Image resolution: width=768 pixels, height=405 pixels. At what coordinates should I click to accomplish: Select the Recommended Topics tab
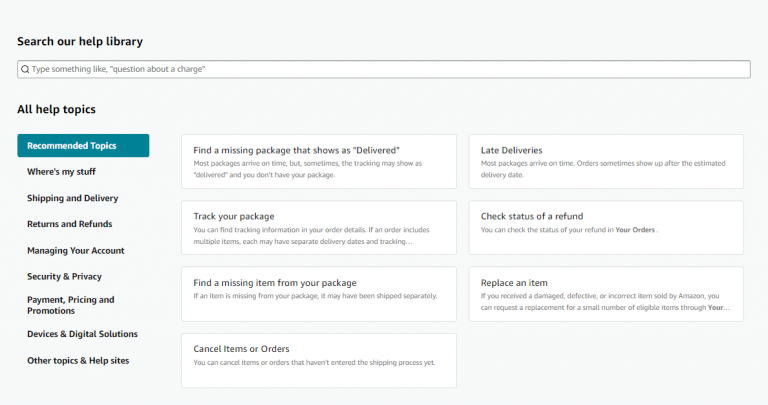tap(83, 145)
